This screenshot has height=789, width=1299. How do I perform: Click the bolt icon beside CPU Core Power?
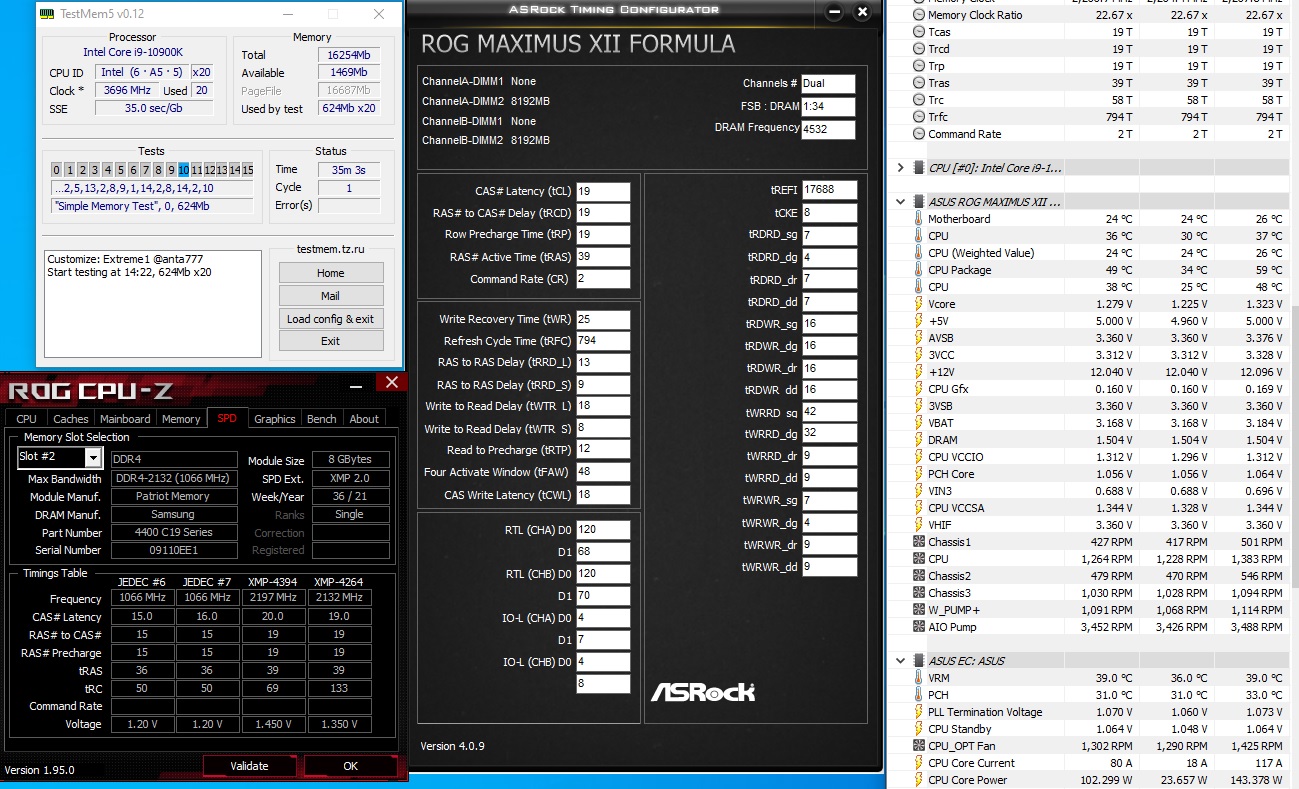point(919,780)
